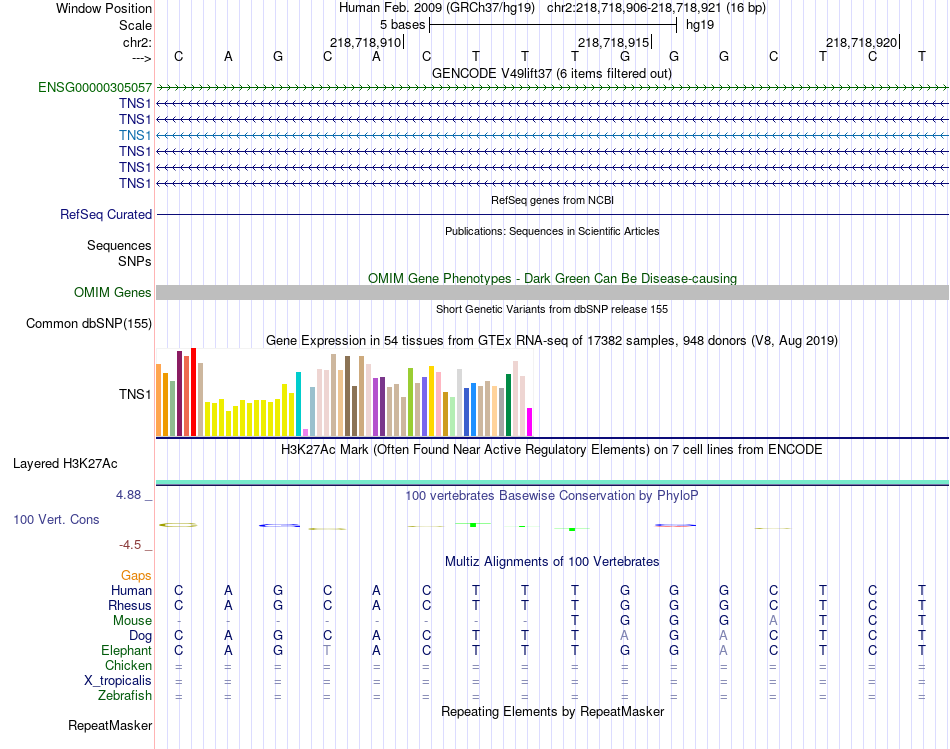Click the cyan bar in GTEx chart
This screenshot has height=749, width=950.
[298, 404]
